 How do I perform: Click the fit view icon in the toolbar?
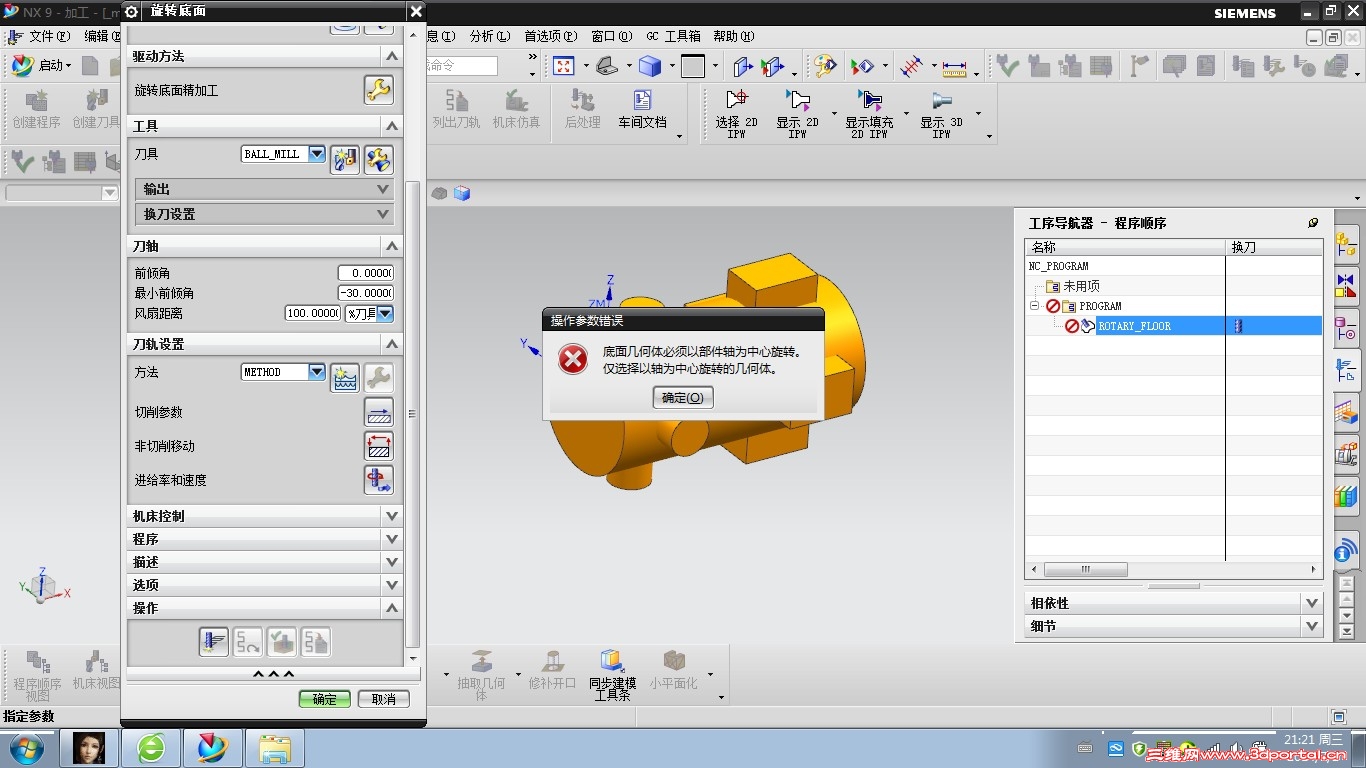[564, 66]
